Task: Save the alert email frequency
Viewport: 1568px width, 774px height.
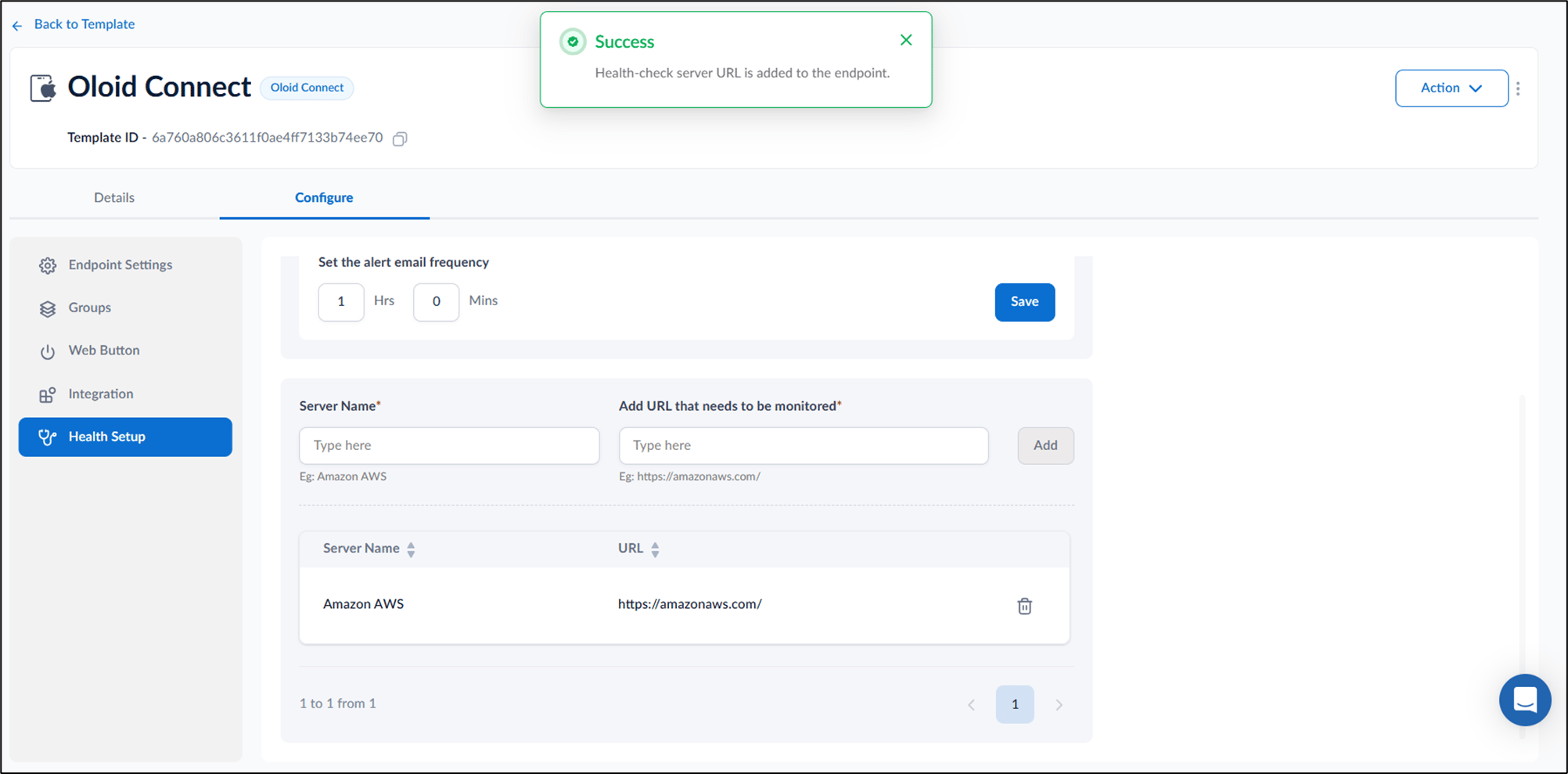Action: (x=1024, y=302)
